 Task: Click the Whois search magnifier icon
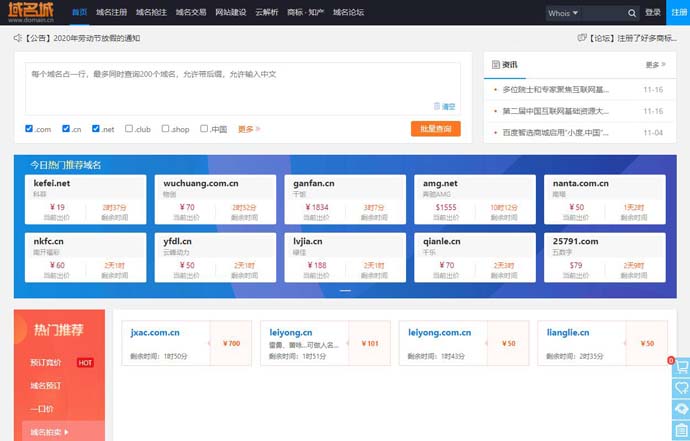(632, 13)
